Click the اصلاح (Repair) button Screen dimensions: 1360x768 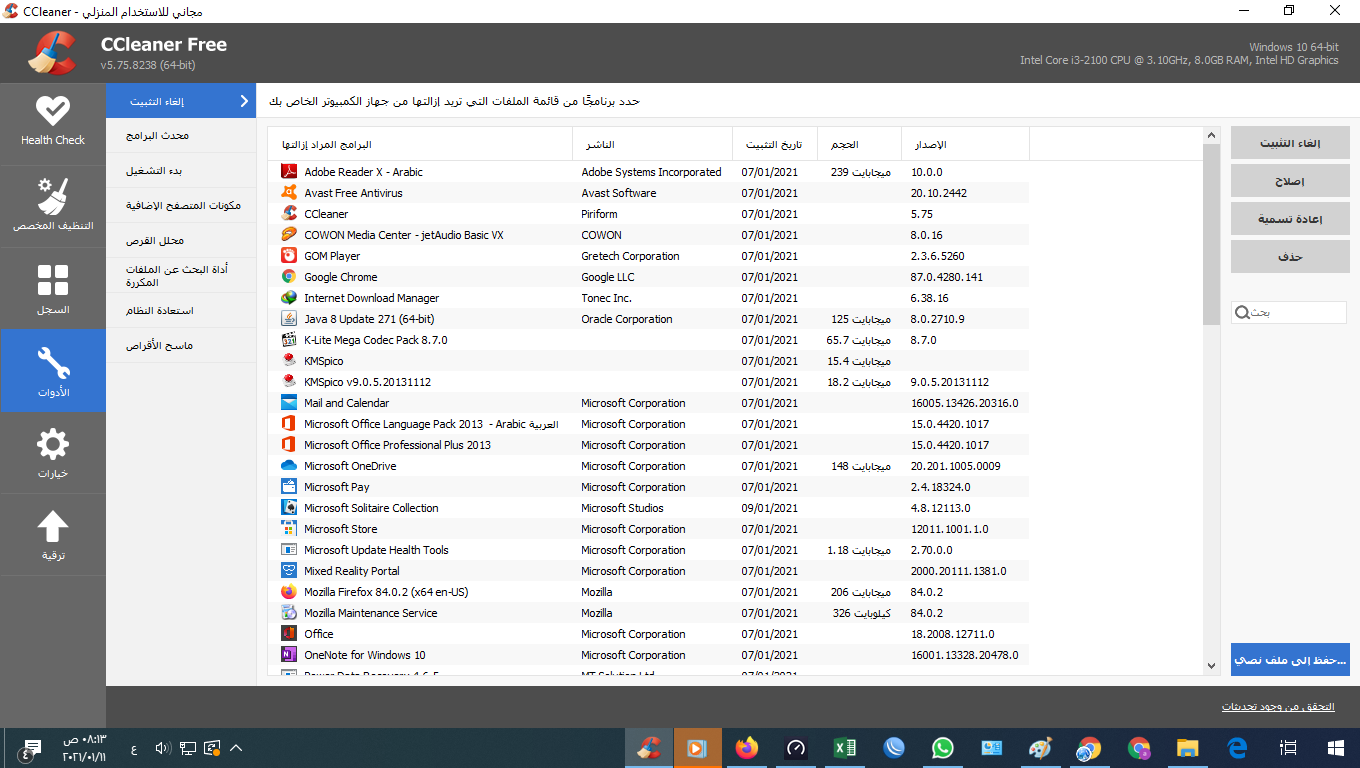pos(1290,181)
